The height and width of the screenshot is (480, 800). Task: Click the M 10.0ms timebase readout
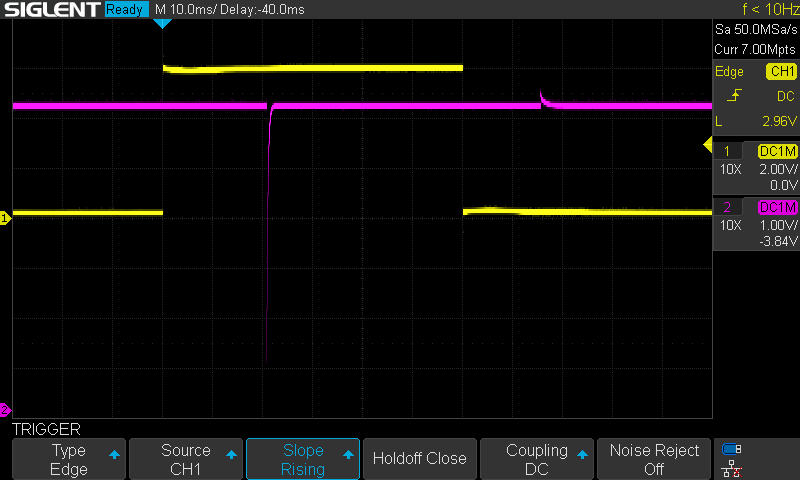click(x=185, y=9)
